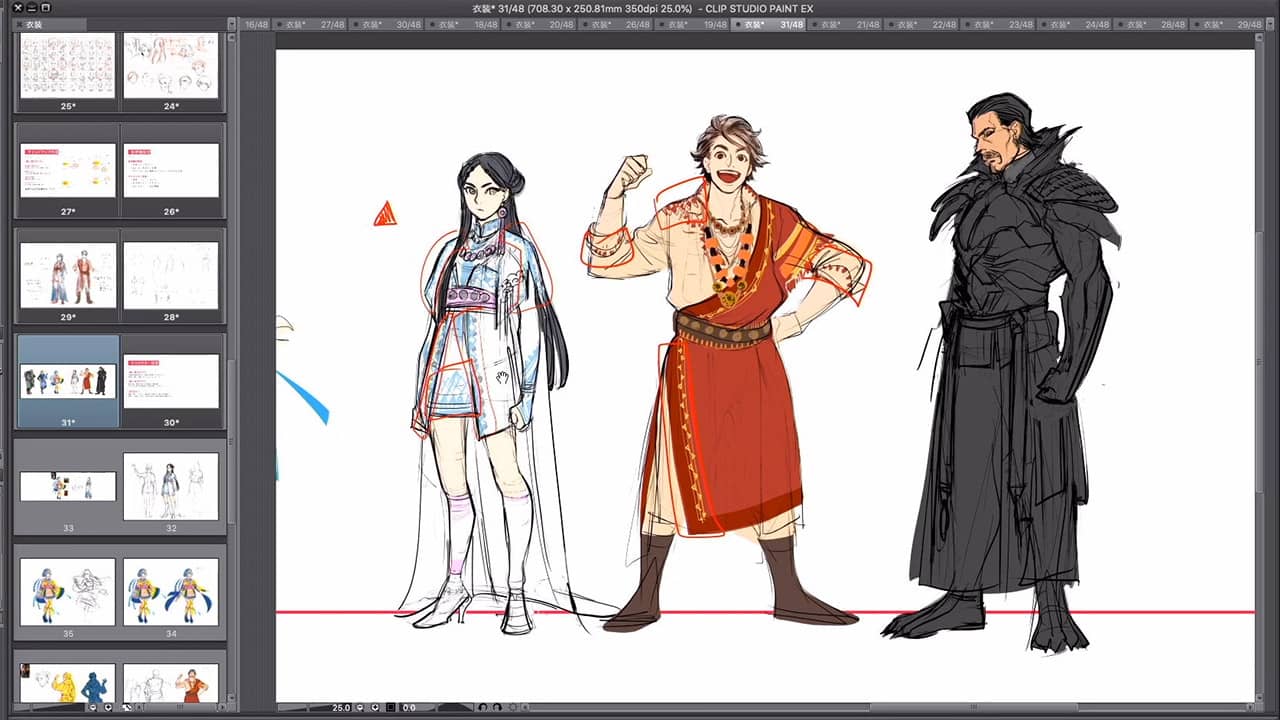Rotate canvas right with status bar icon
The image size is (1280, 720).
click(497, 708)
